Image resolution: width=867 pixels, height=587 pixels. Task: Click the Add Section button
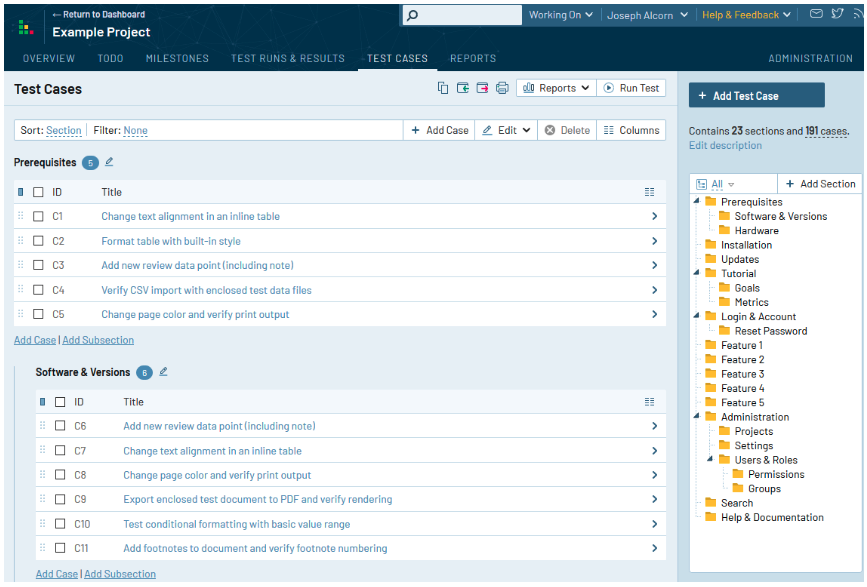[820, 184]
